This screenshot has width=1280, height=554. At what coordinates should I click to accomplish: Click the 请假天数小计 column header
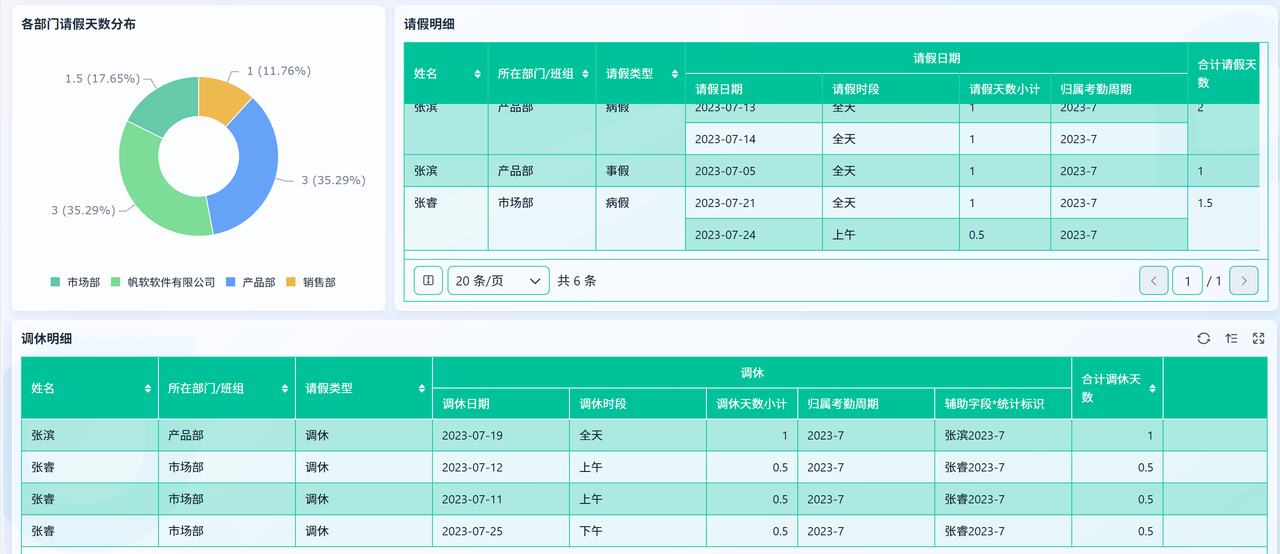[1005, 89]
